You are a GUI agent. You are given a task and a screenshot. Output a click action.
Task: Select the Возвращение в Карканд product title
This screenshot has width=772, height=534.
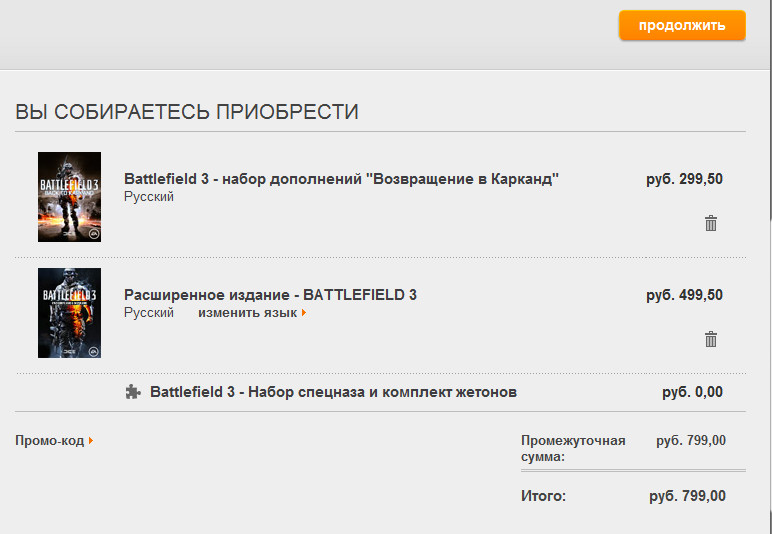point(341,179)
